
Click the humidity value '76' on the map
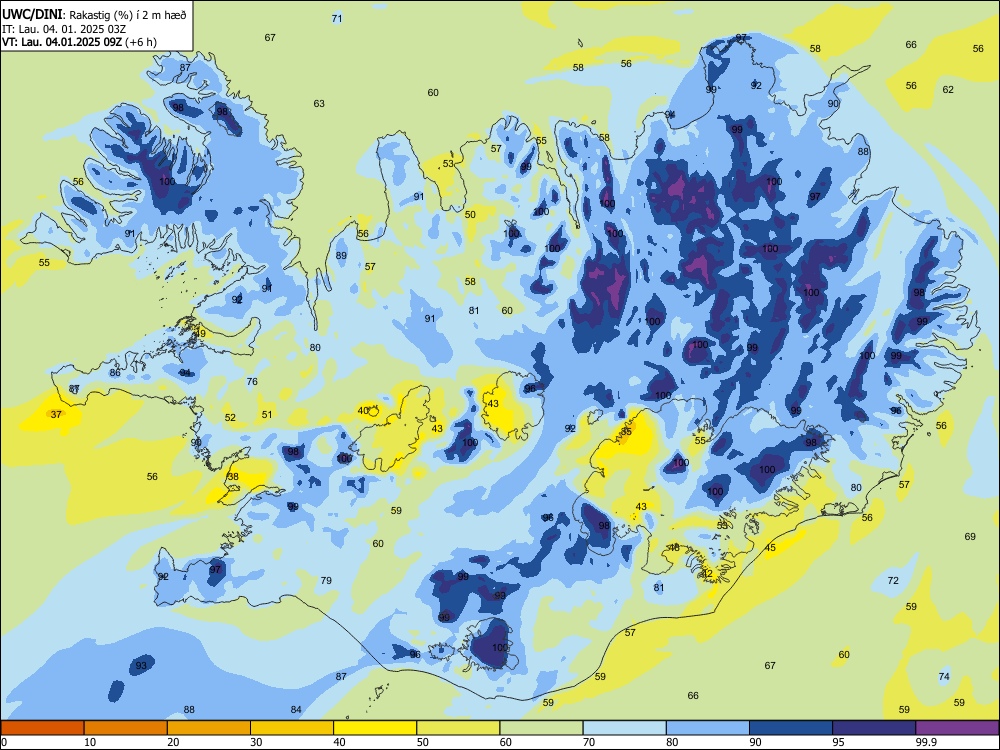[252, 381]
